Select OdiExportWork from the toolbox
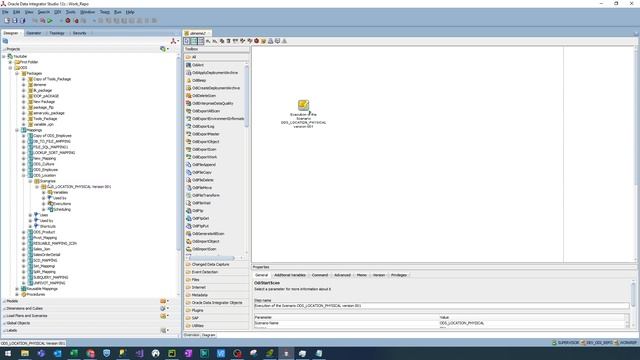The width and height of the screenshot is (640, 360). [x=204, y=157]
